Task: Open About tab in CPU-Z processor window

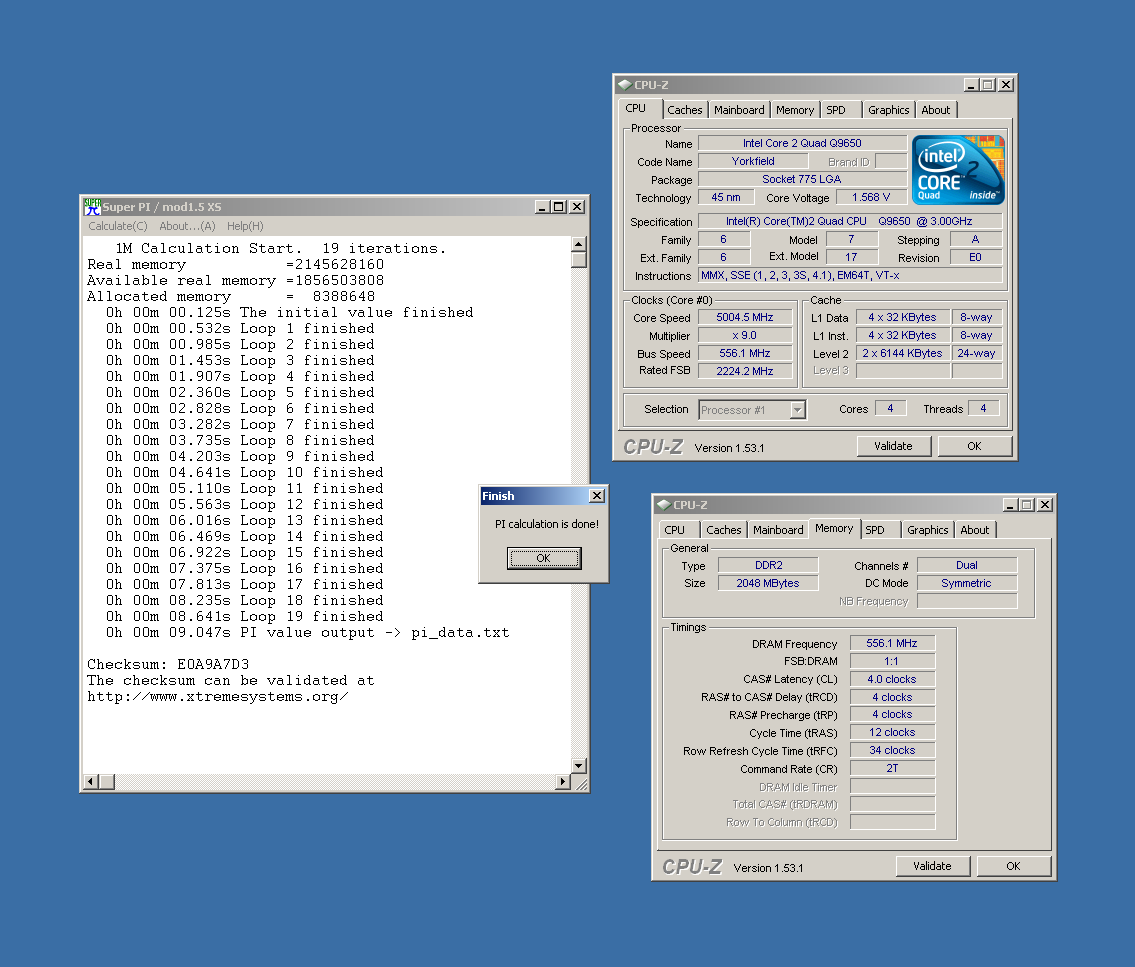Action: [x=936, y=110]
